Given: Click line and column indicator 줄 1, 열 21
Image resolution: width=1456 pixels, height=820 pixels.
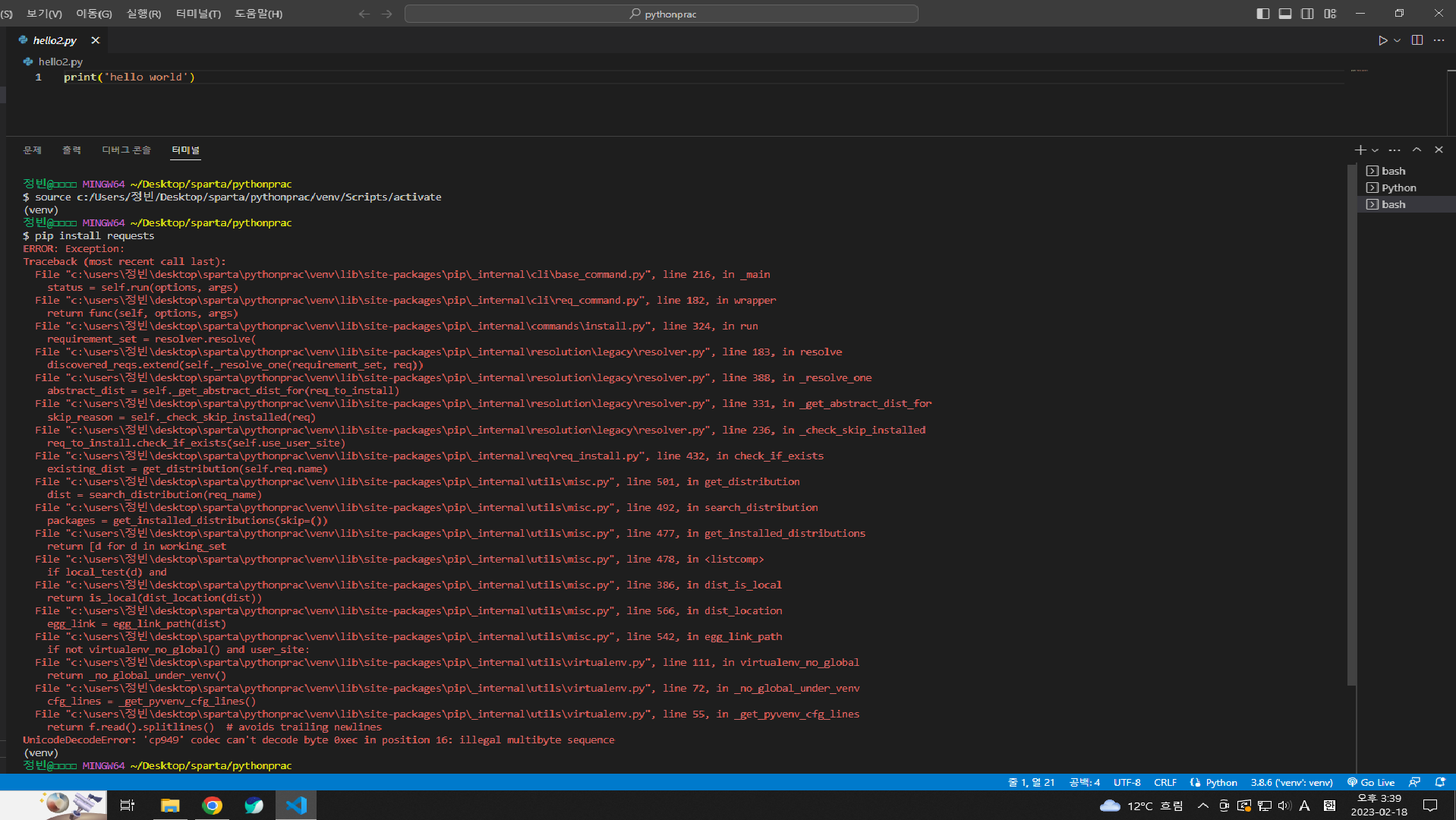Looking at the screenshot, I should click(x=1031, y=783).
